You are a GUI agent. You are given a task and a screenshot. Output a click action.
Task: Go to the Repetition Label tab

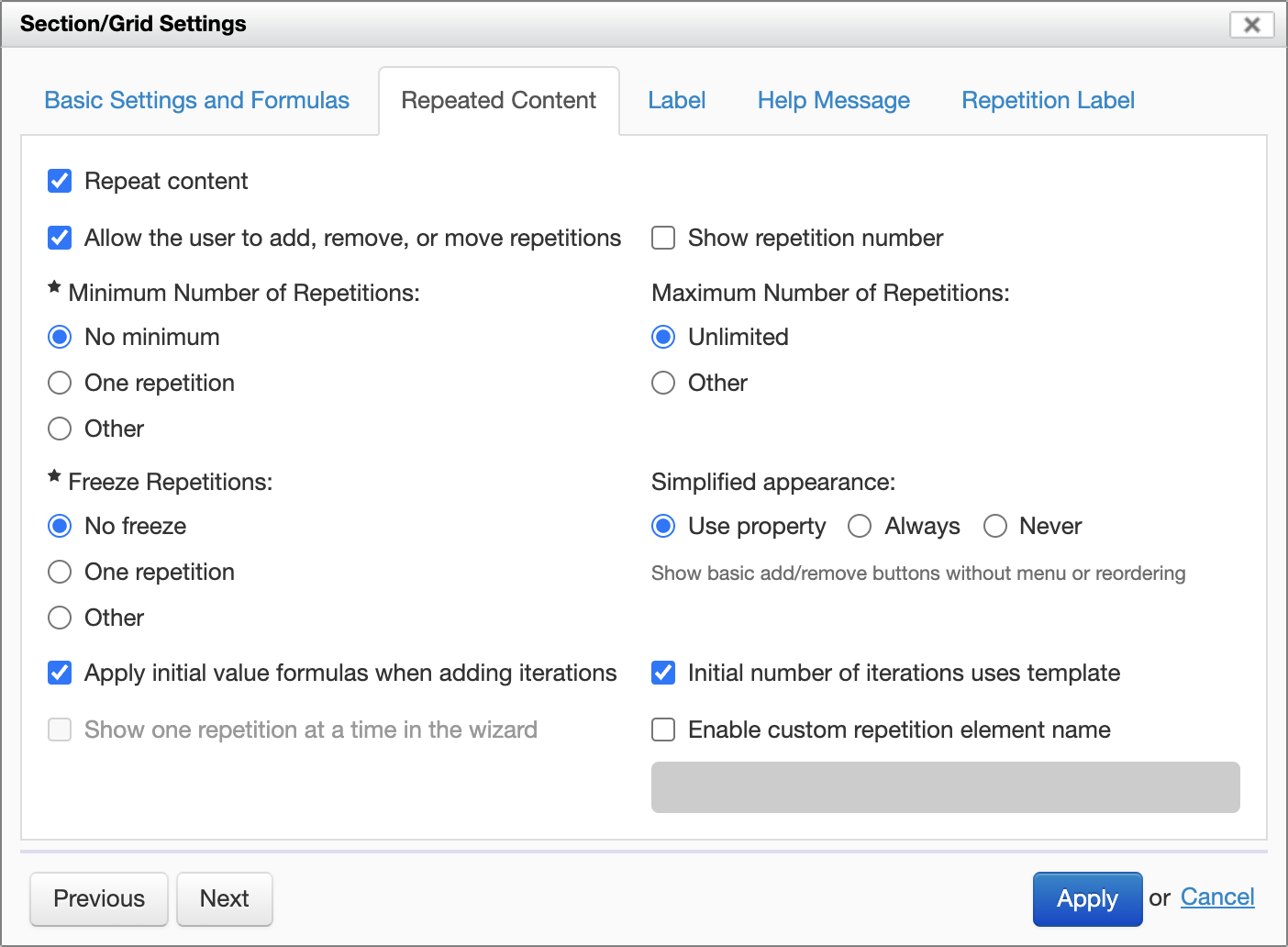(1048, 100)
